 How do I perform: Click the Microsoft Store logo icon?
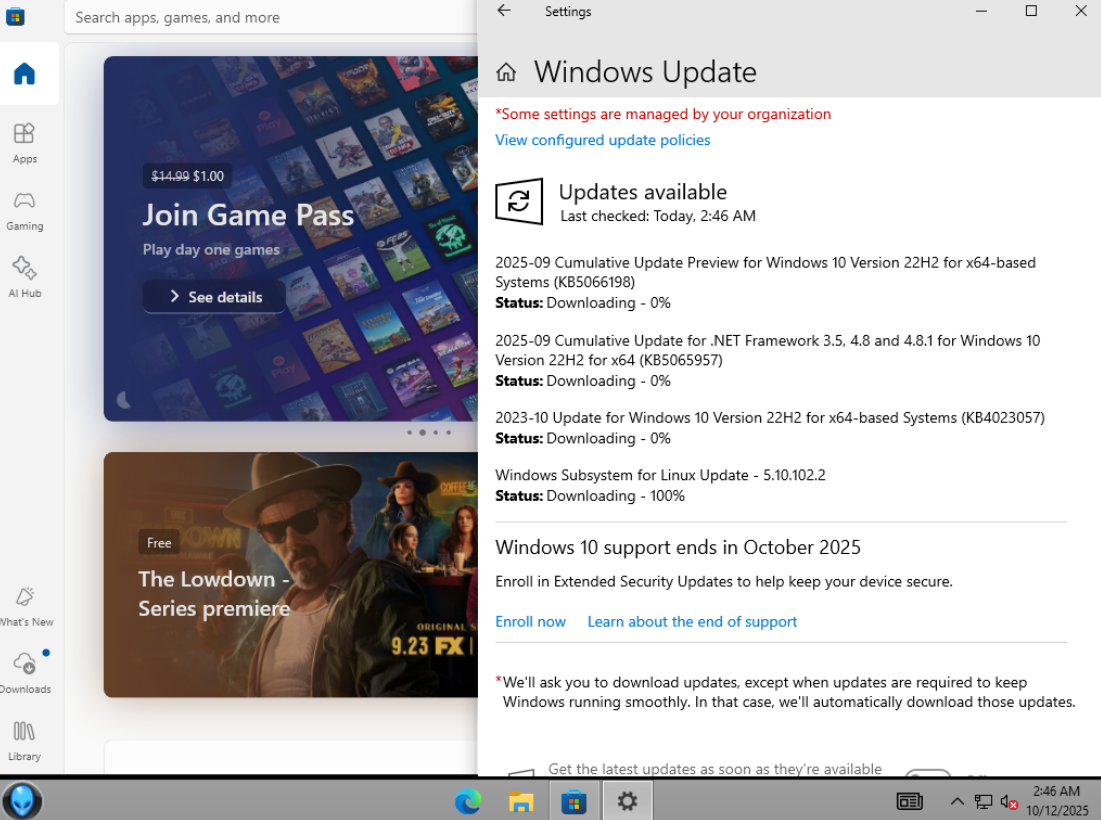coord(15,15)
